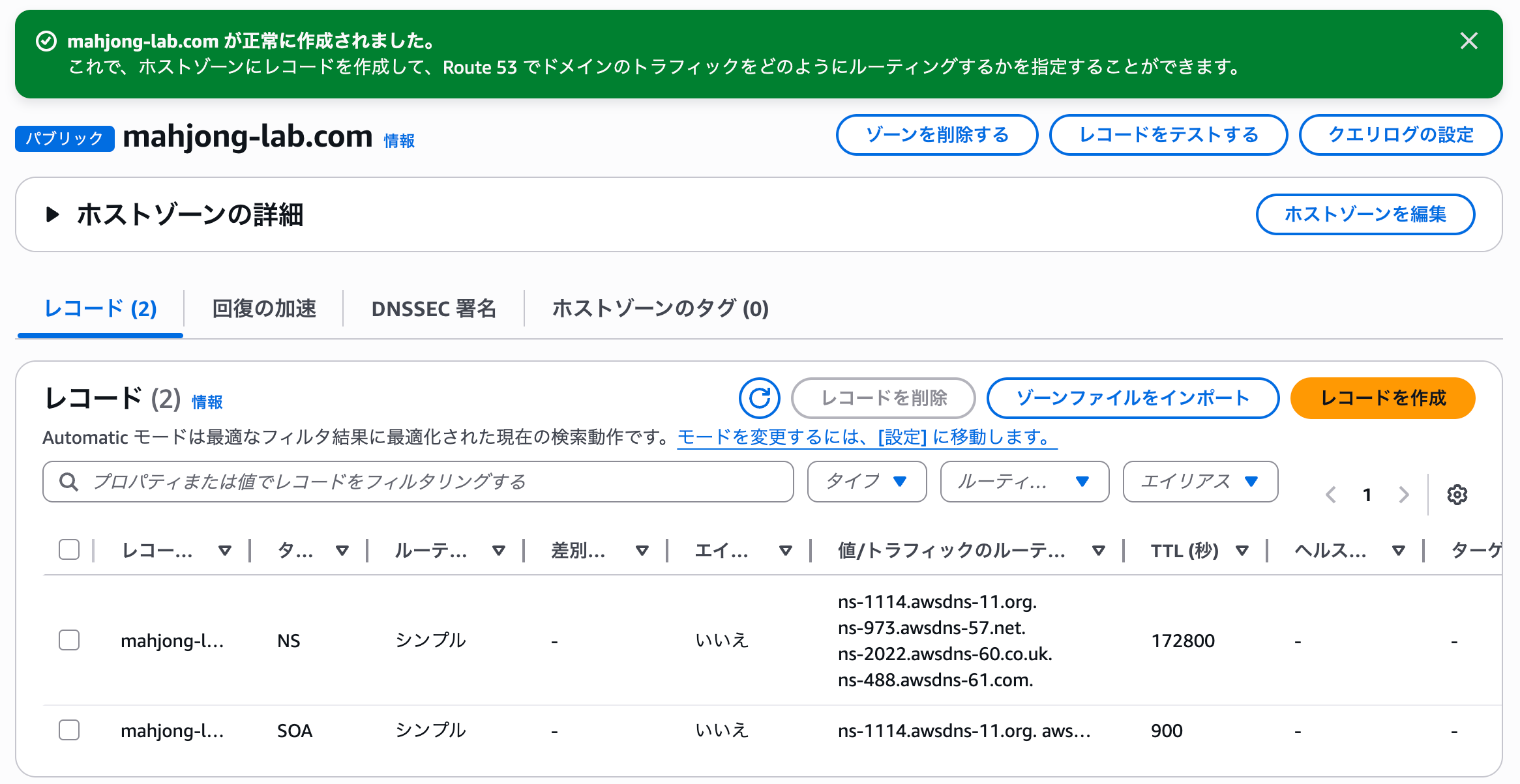Click the refresh records icon
1520x784 pixels.
pyautogui.click(x=759, y=398)
